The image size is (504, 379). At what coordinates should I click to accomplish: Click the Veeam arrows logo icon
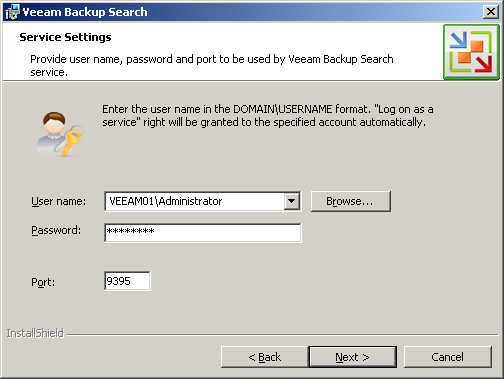(471, 52)
